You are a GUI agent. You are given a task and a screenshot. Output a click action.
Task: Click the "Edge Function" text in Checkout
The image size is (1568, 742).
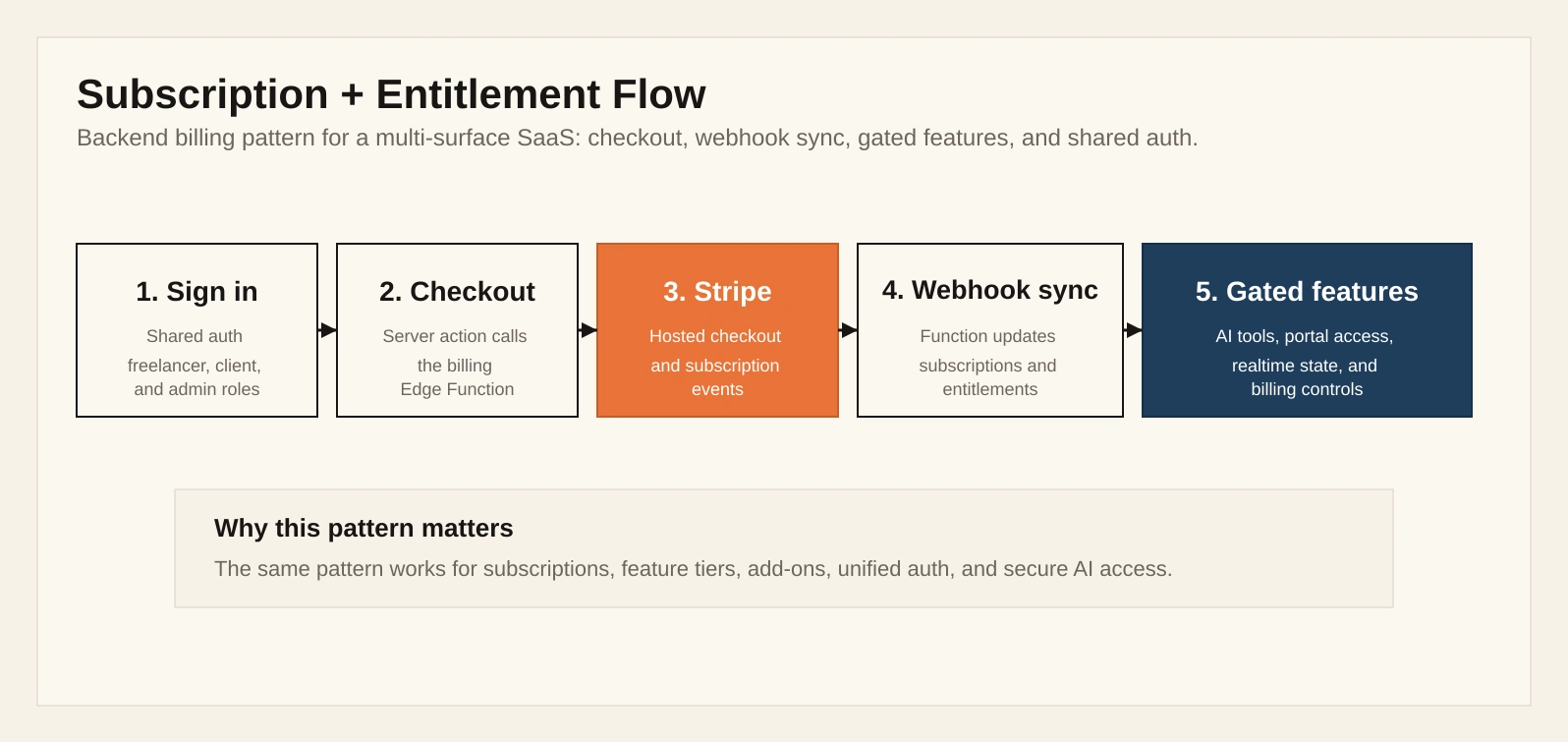(457, 389)
